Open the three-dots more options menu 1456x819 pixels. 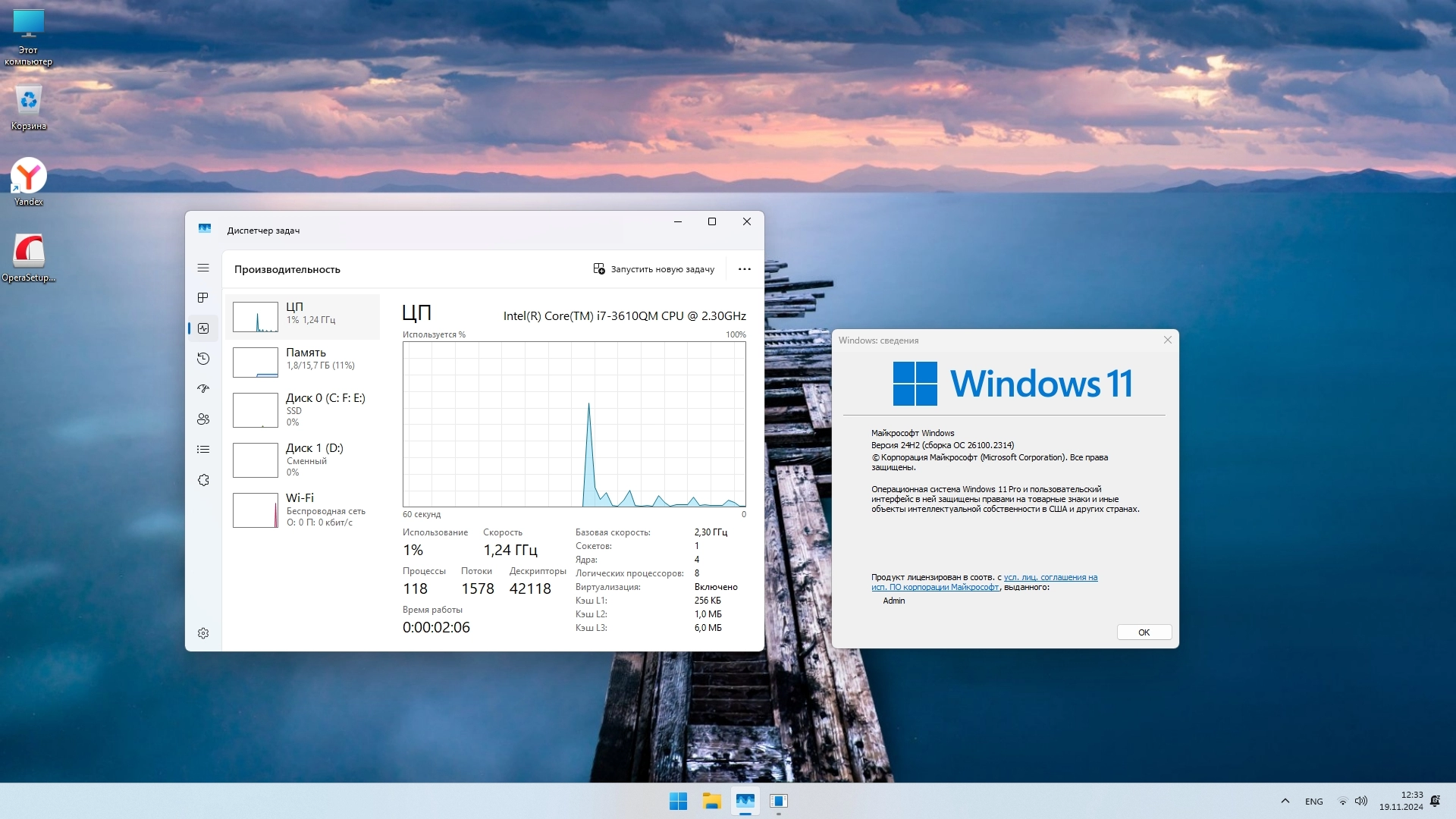point(744,269)
